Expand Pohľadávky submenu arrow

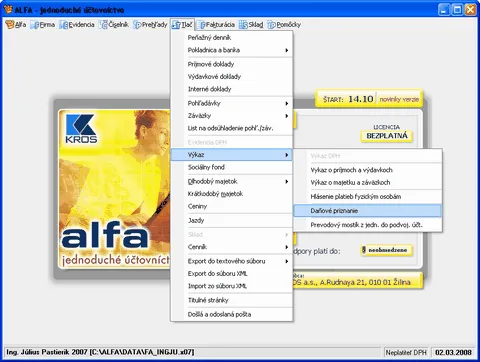(286, 103)
